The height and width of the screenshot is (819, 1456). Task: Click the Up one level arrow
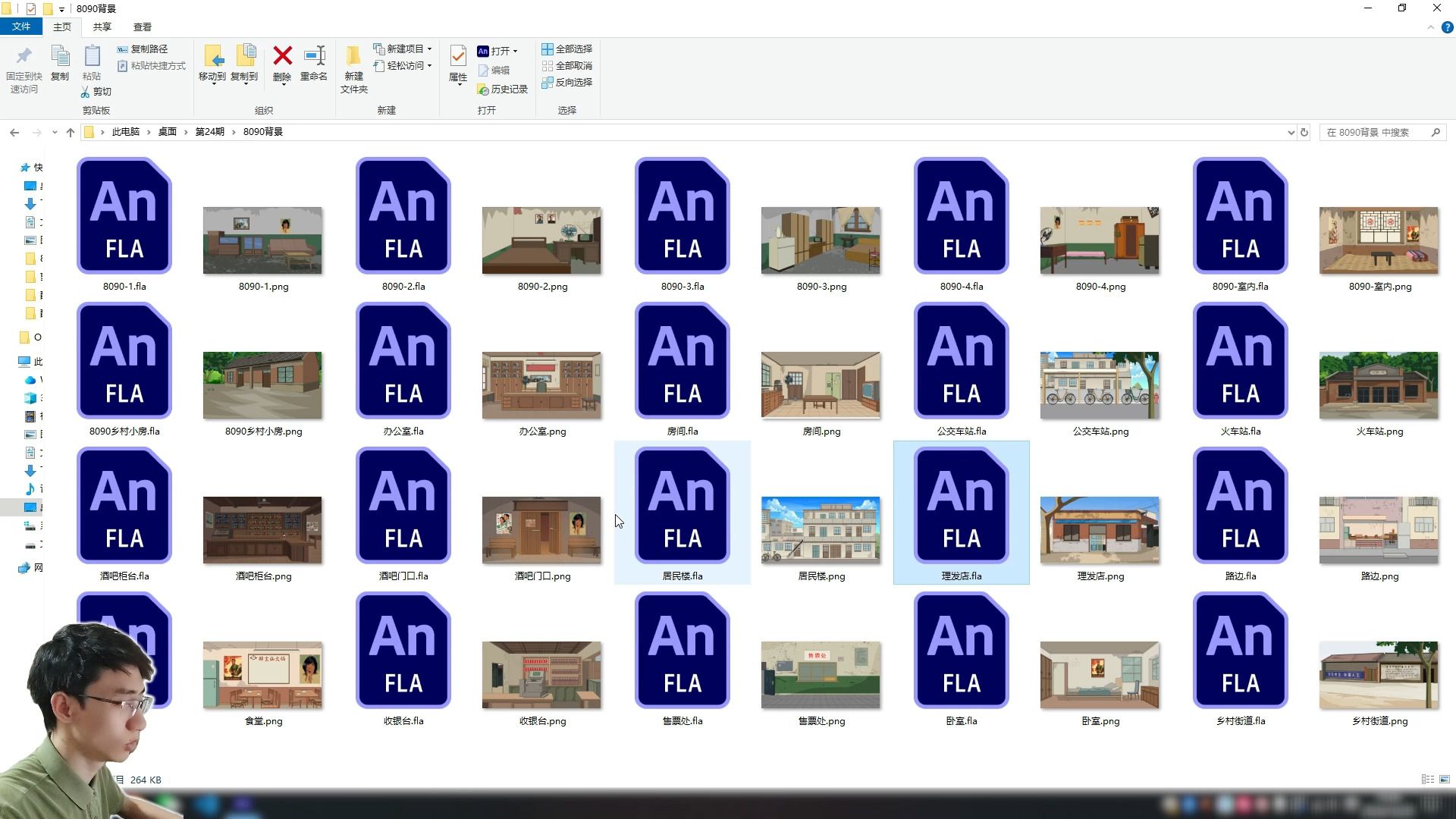click(x=71, y=132)
